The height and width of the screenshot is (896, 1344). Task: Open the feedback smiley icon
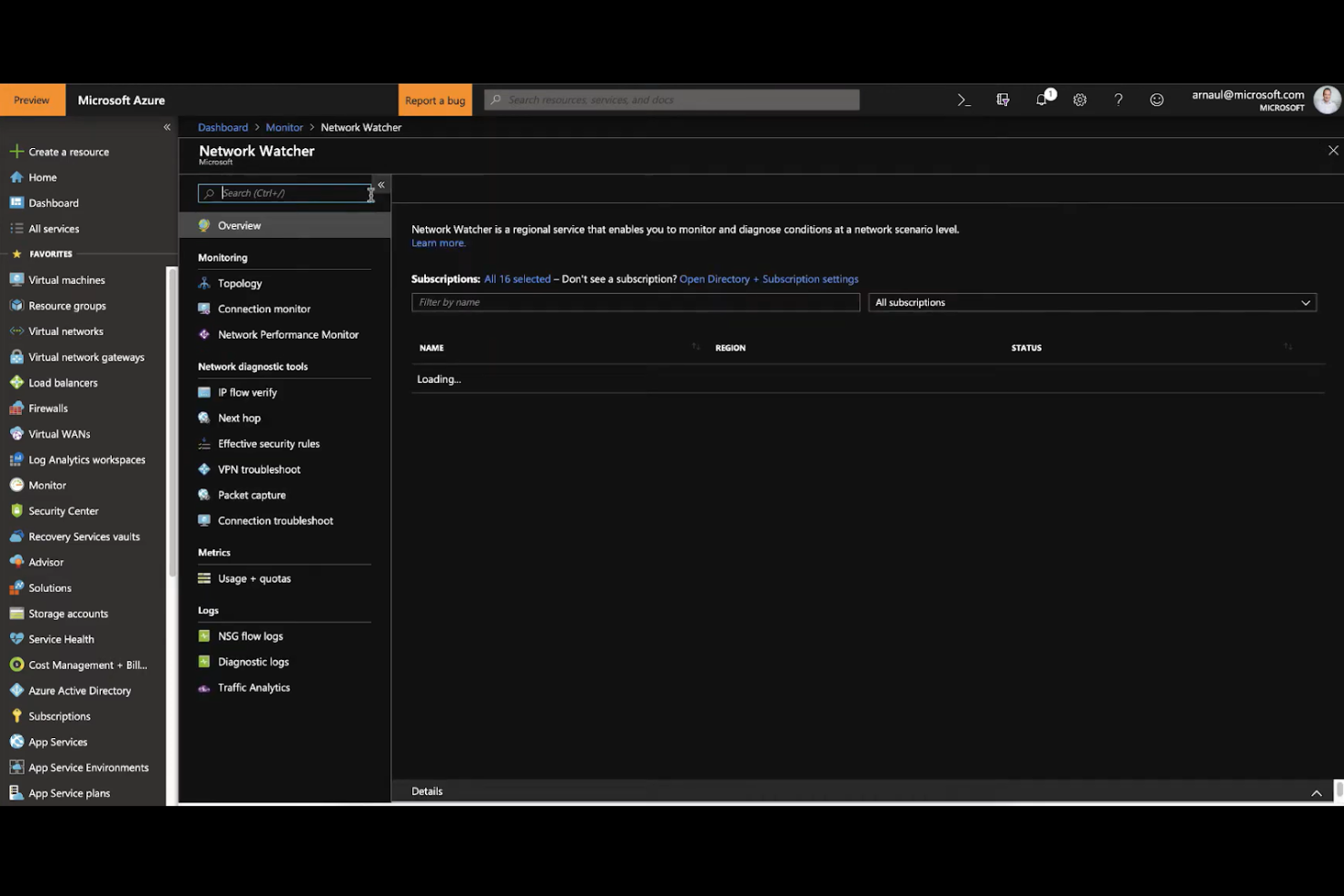[x=1156, y=100]
